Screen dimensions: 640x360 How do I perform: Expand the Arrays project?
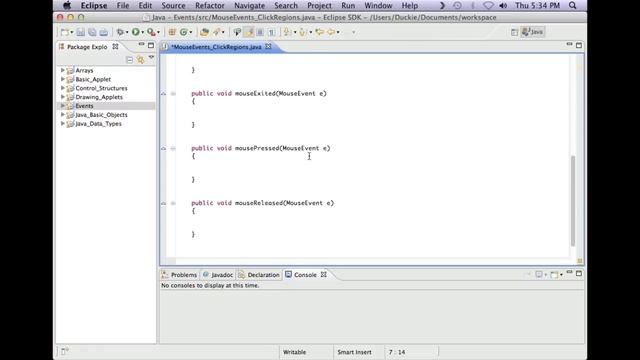point(62,70)
